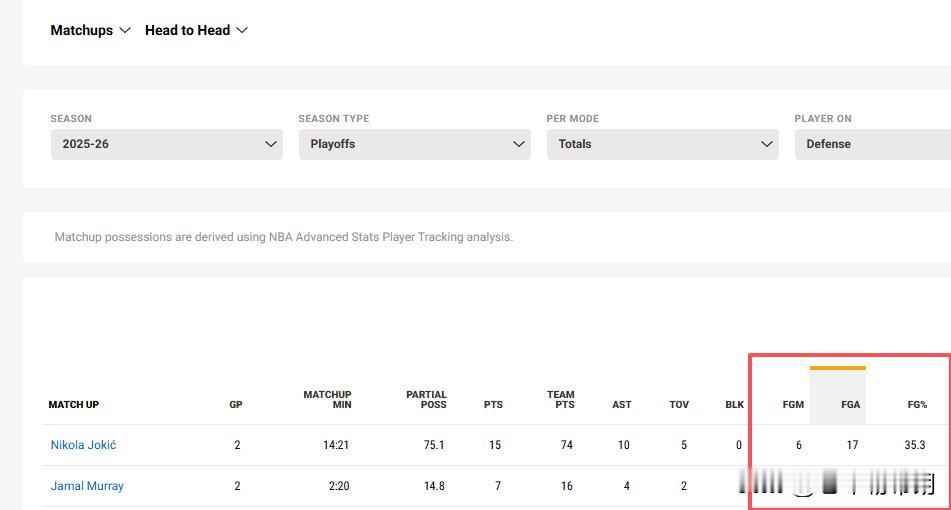
Task: Sort table by MATCH UP column
Action: [74, 405]
